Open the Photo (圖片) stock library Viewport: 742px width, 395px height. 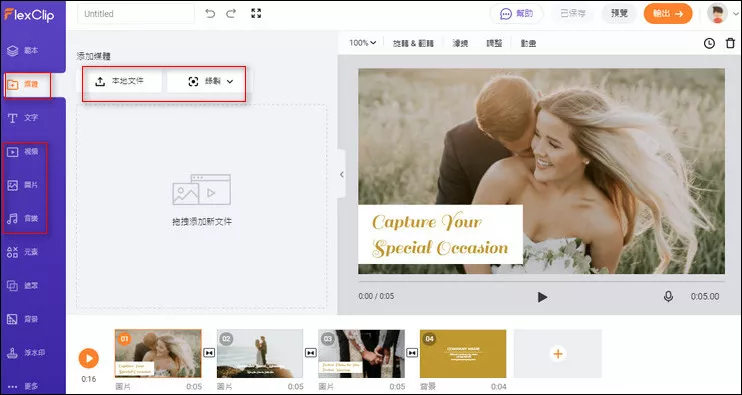[23, 185]
